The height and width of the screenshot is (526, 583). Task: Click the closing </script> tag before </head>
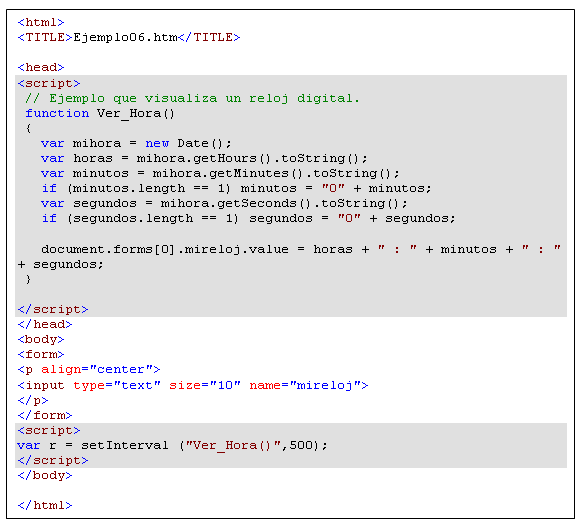[x=53, y=309]
